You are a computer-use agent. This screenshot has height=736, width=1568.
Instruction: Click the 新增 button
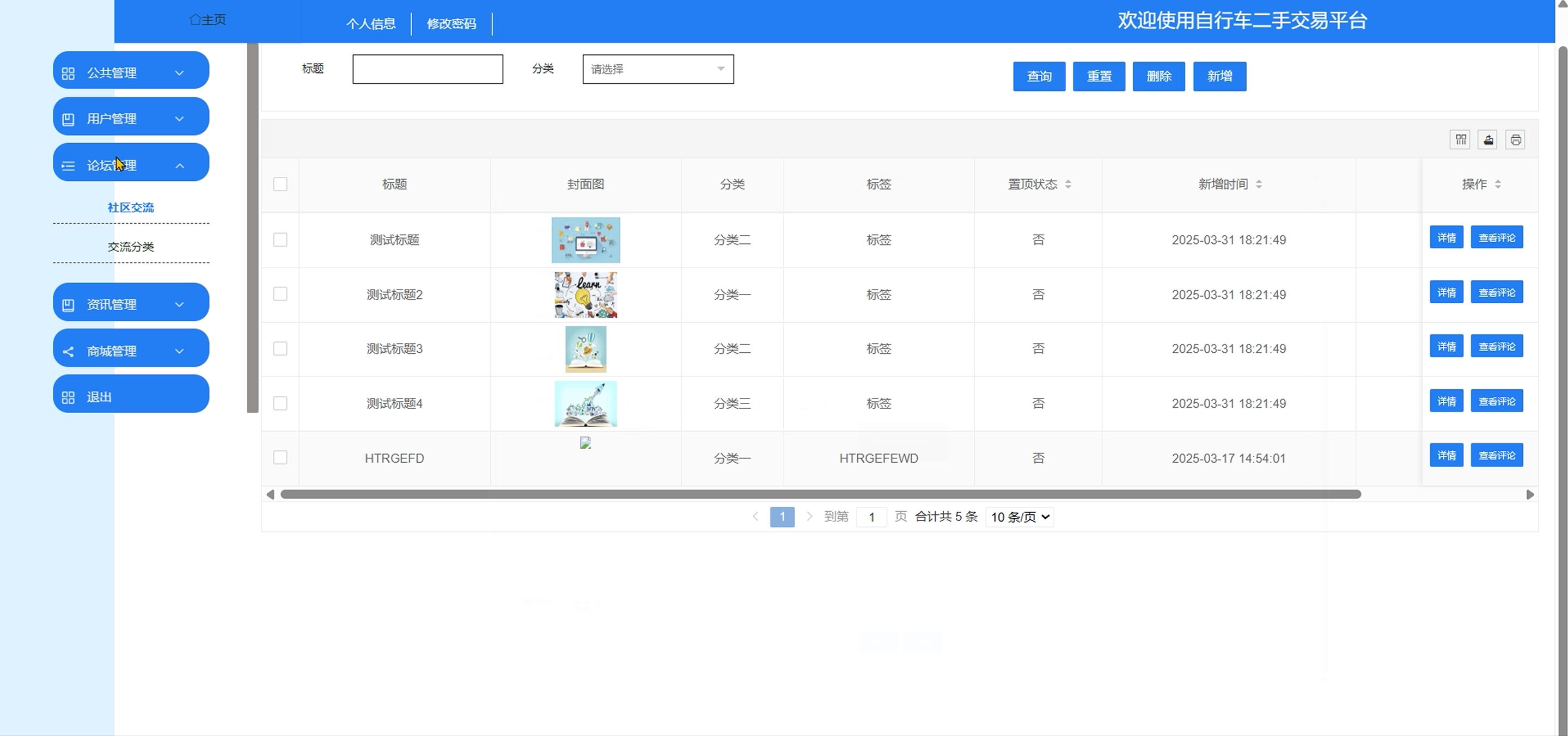[1219, 77]
